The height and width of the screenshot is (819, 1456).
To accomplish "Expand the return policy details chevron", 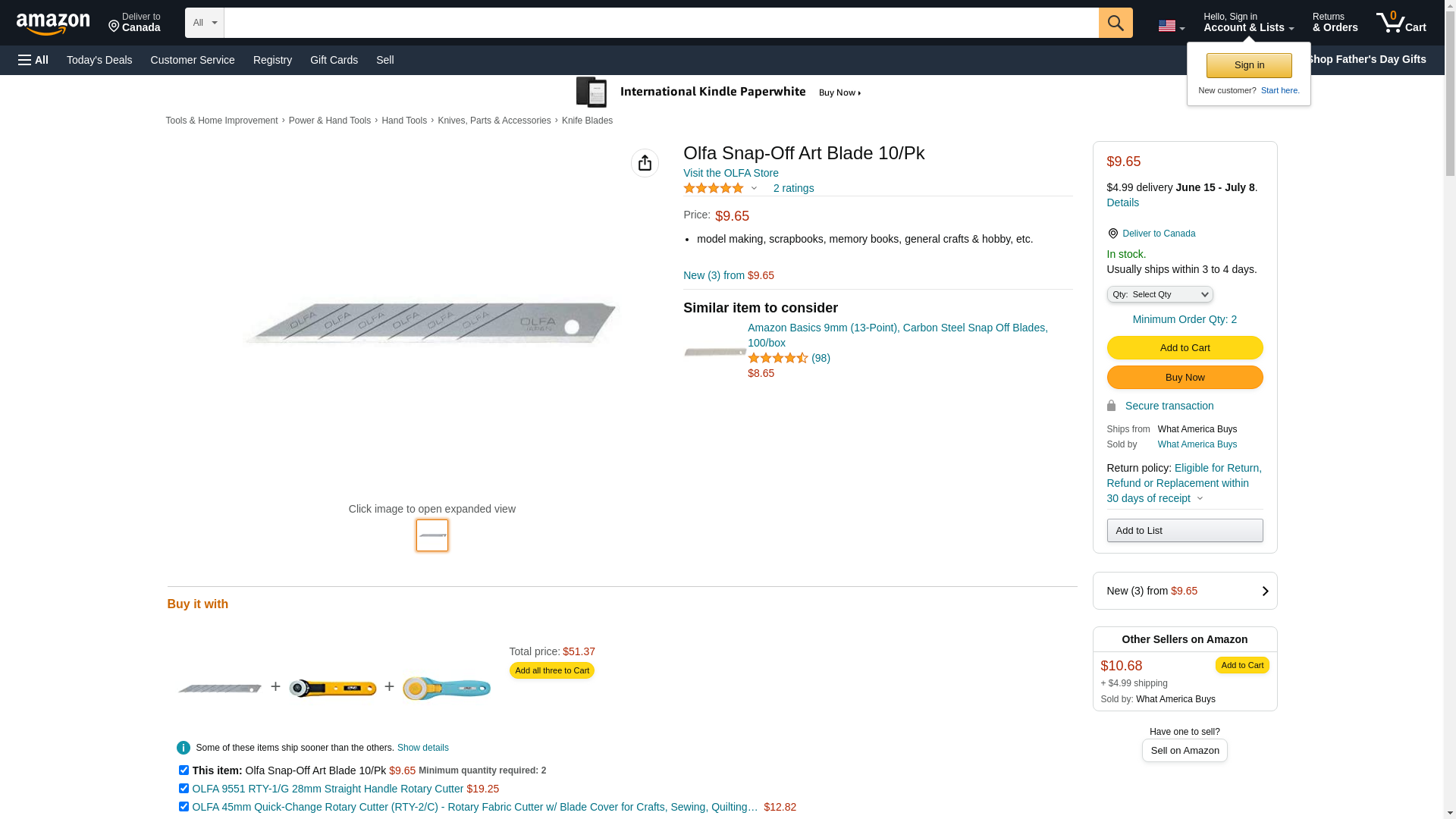I will coord(1200,498).
